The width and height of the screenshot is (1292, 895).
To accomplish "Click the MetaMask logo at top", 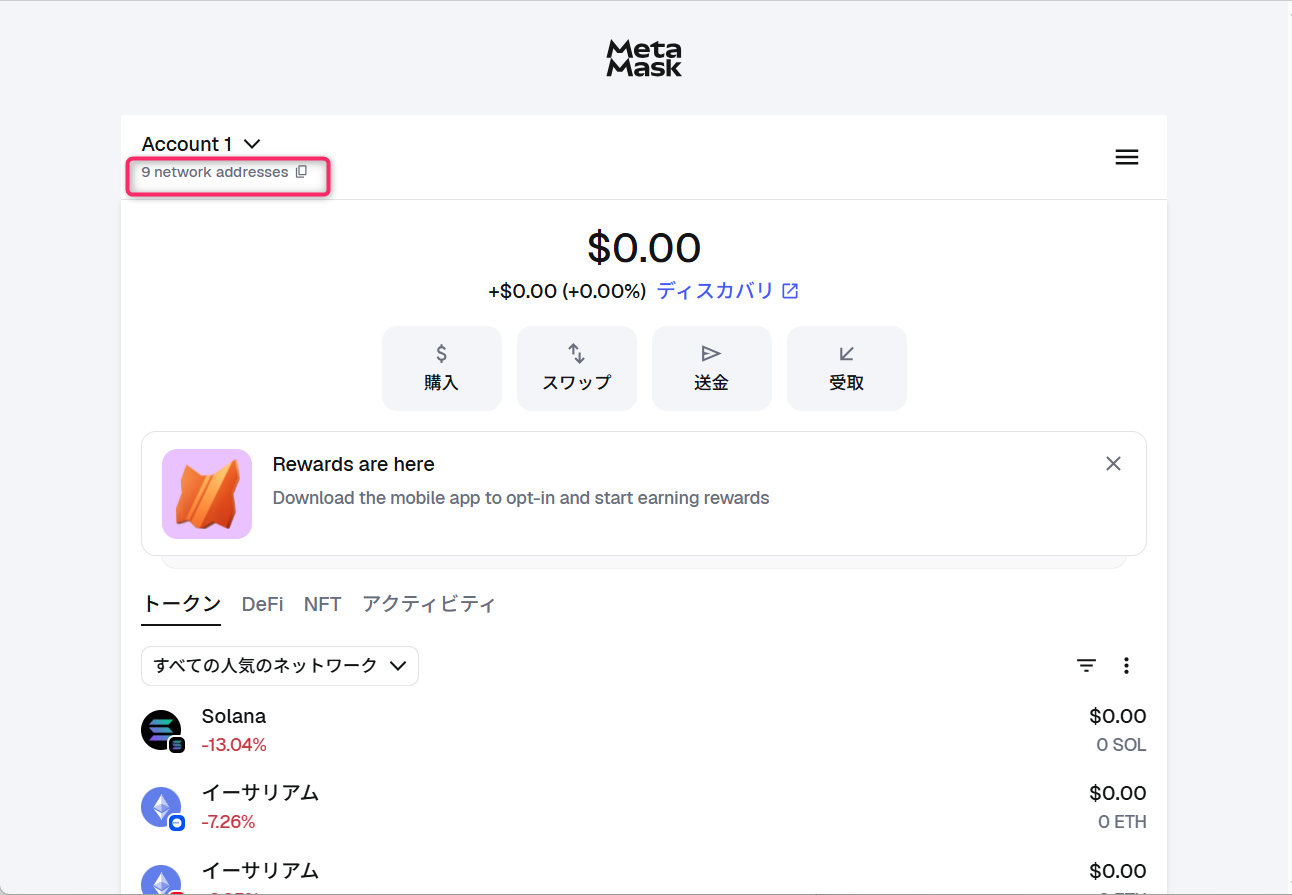I will tap(644, 58).
